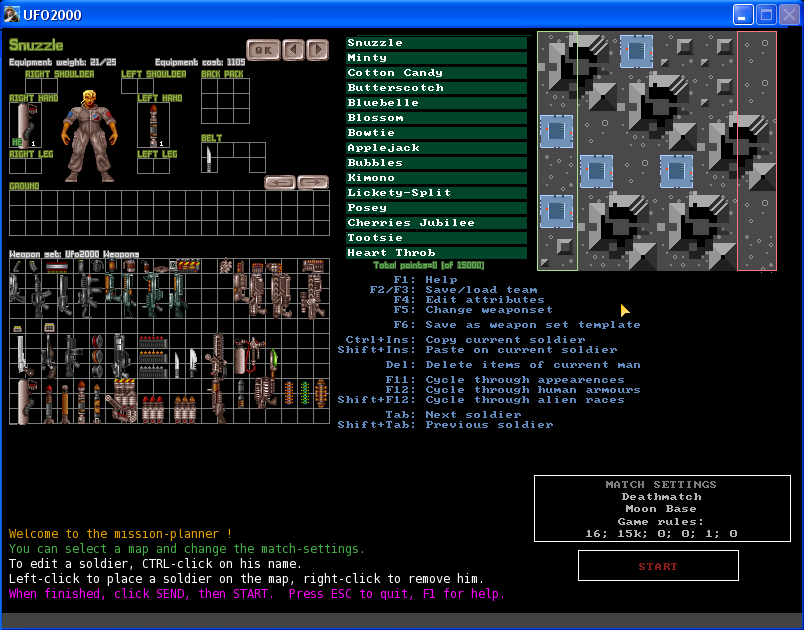Click the 'Weapon set: Ufo2000 Weapons' label
Viewport: 804px width, 630px height.
(74, 254)
